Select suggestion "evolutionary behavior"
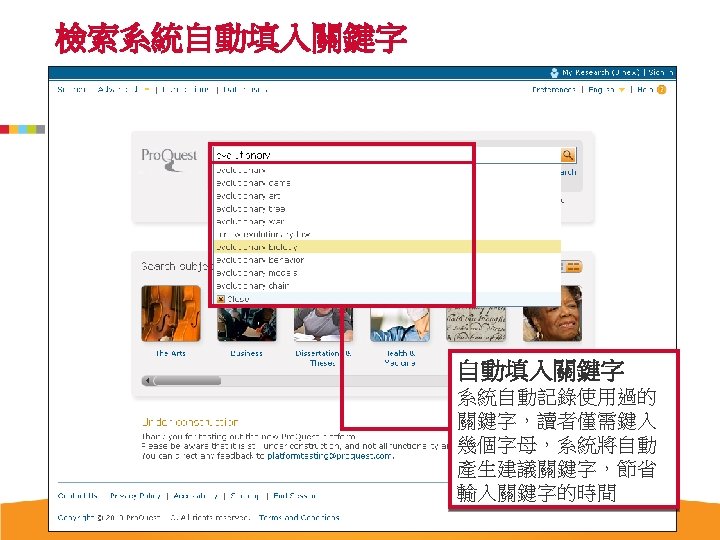 387,260
